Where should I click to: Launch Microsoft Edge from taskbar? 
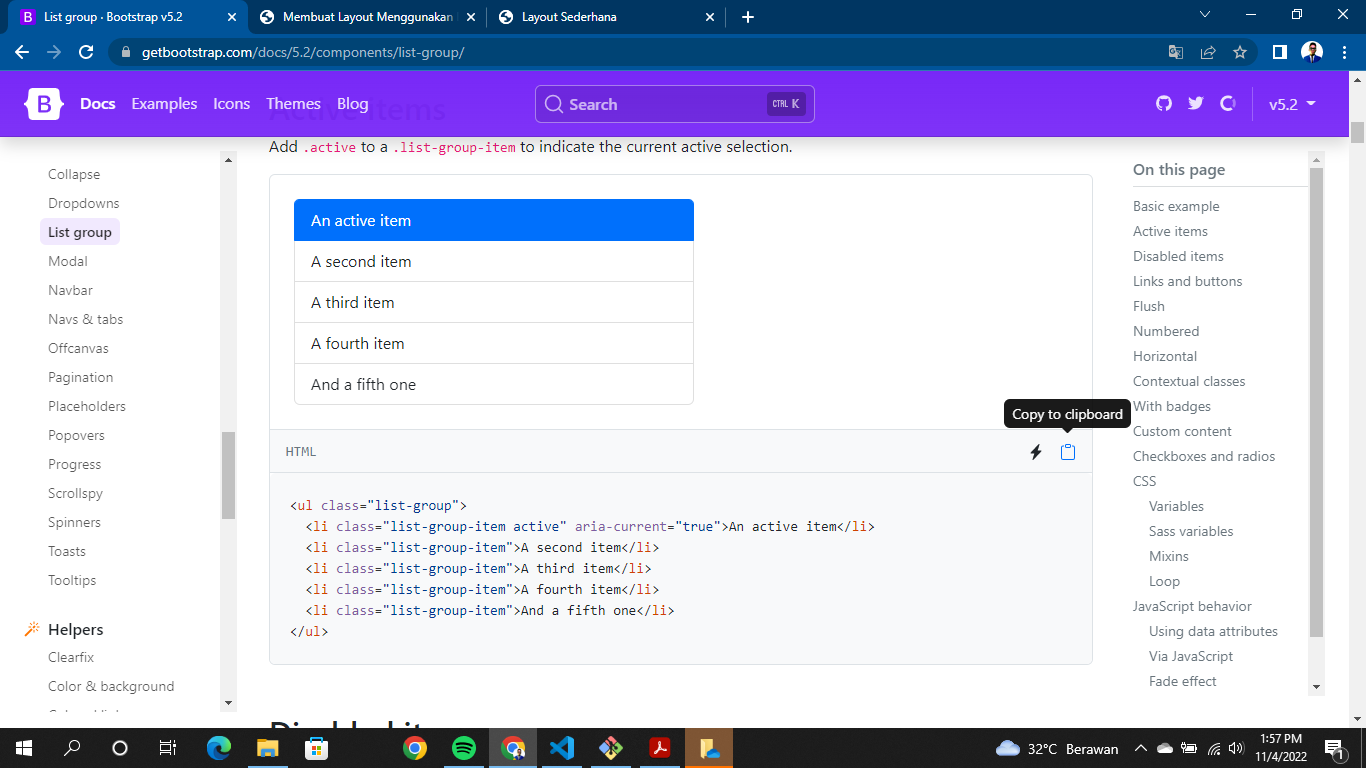pyautogui.click(x=219, y=748)
